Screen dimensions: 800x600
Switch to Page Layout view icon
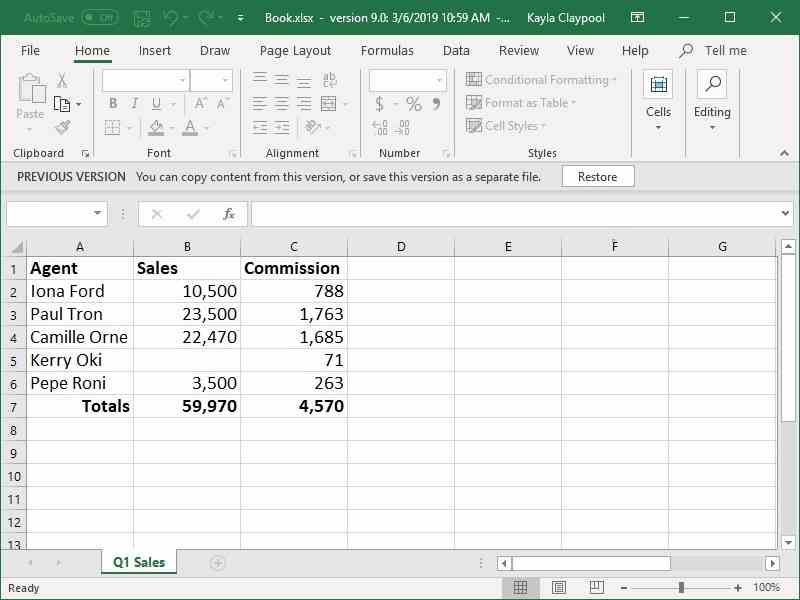point(559,588)
